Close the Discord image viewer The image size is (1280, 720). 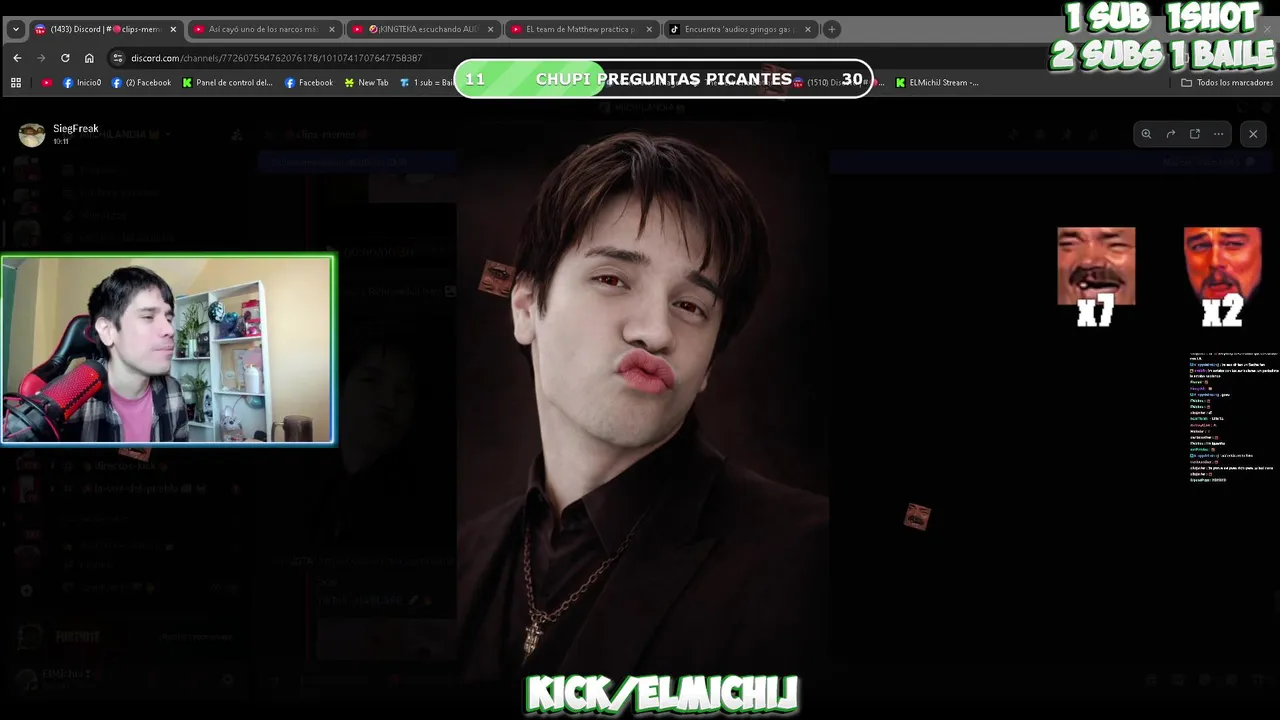[1253, 134]
